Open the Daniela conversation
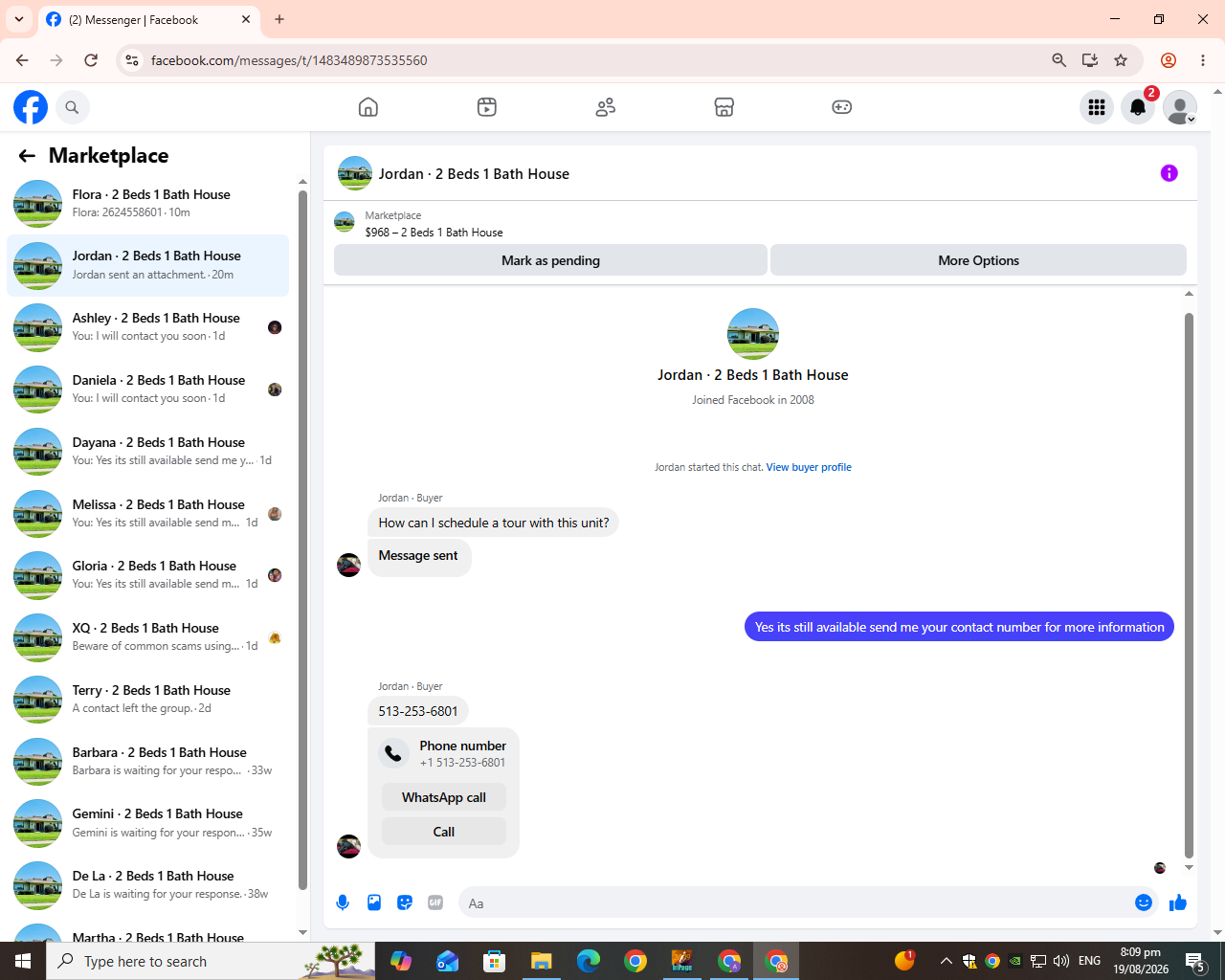This screenshot has height=980, width=1225. (148, 390)
